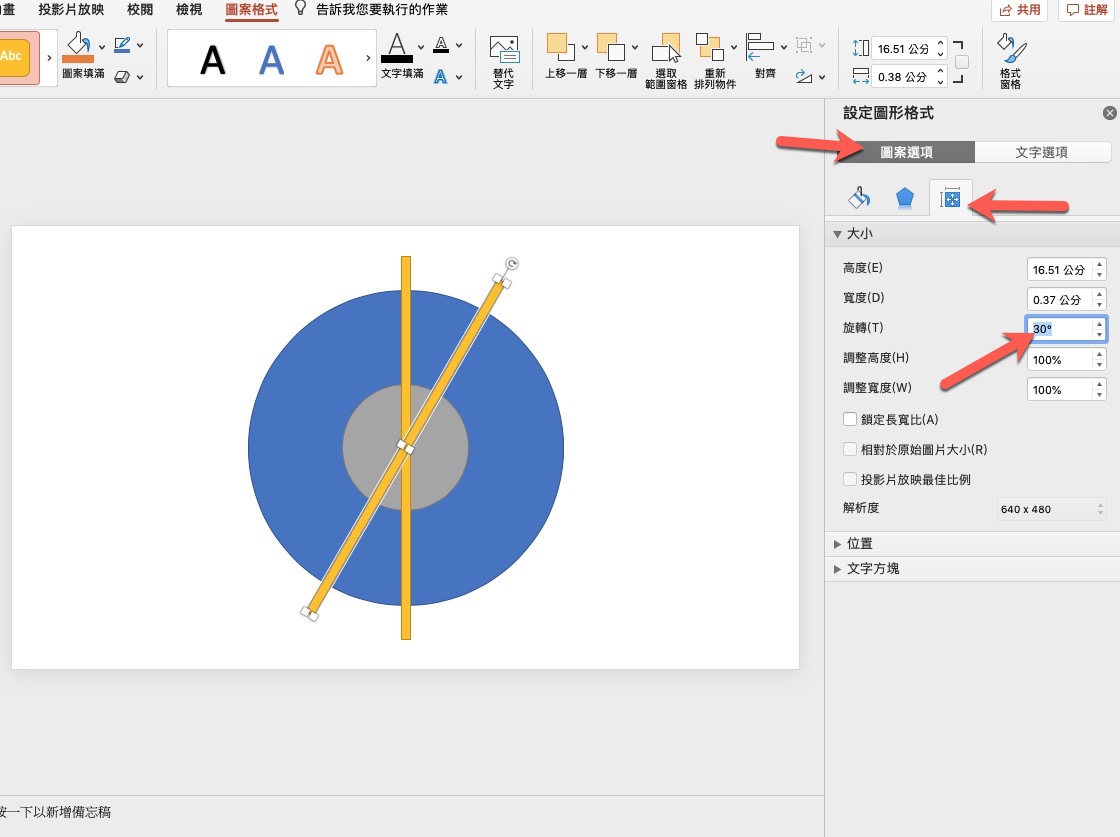Switch to the 文字選項 tab

(x=1042, y=152)
